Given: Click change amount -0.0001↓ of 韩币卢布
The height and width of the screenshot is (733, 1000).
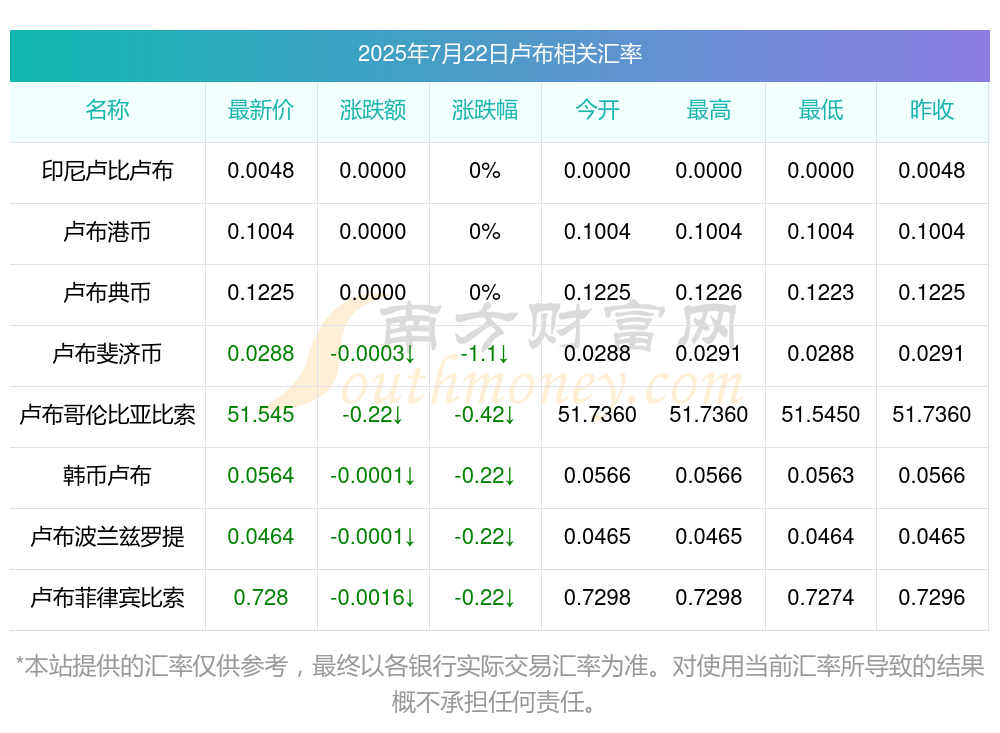Looking at the screenshot, I should 373,476.
